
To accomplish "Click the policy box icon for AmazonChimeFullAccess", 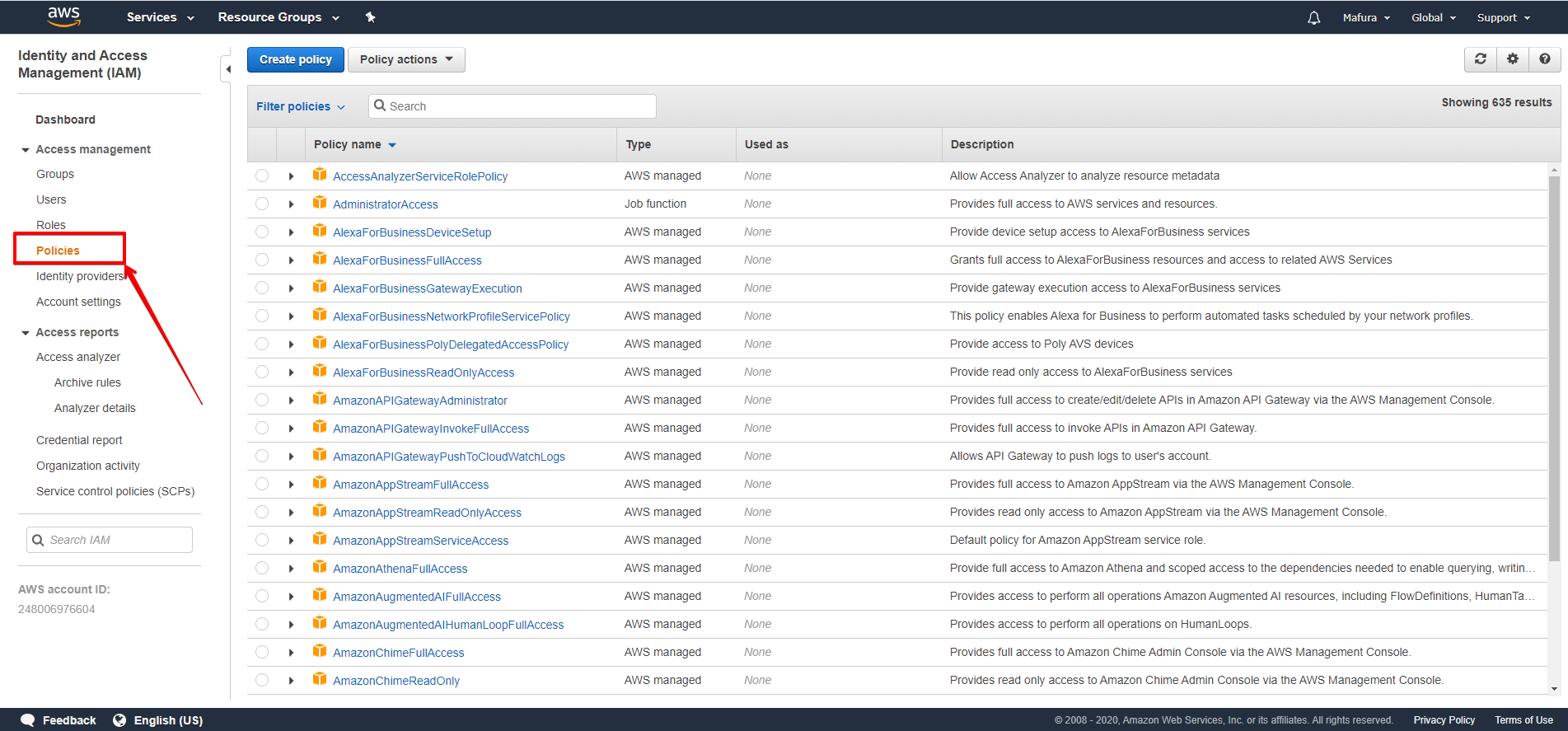I will (x=320, y=651).
